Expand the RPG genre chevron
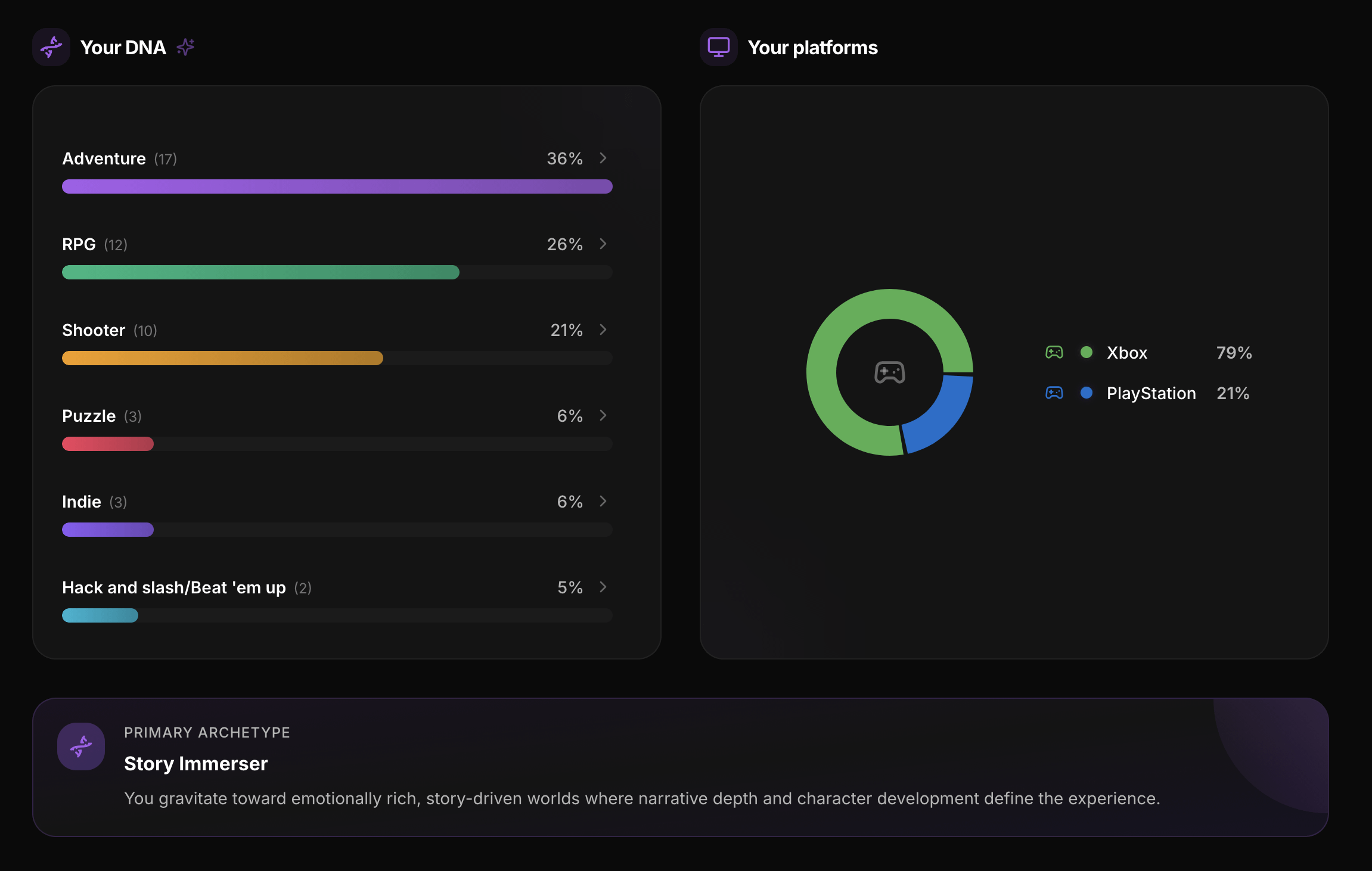 603,244
